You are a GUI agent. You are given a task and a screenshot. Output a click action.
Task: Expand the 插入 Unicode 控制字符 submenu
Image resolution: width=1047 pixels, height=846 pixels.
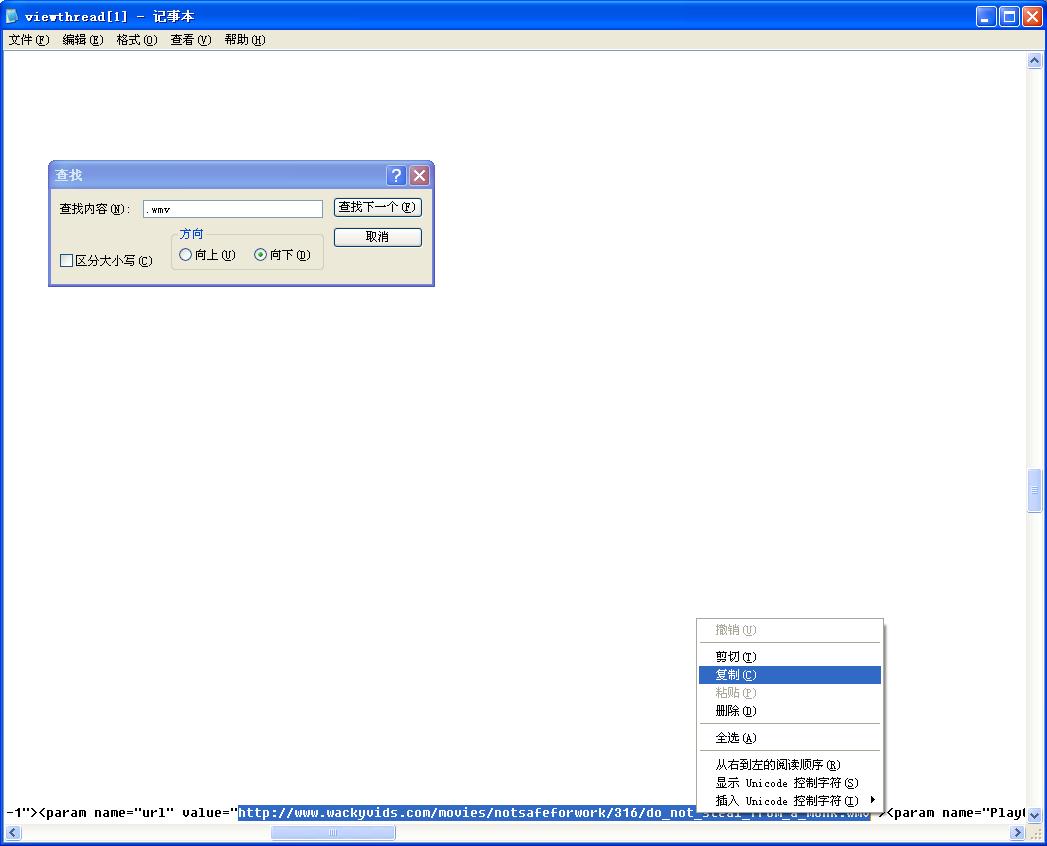coord(788,801)
